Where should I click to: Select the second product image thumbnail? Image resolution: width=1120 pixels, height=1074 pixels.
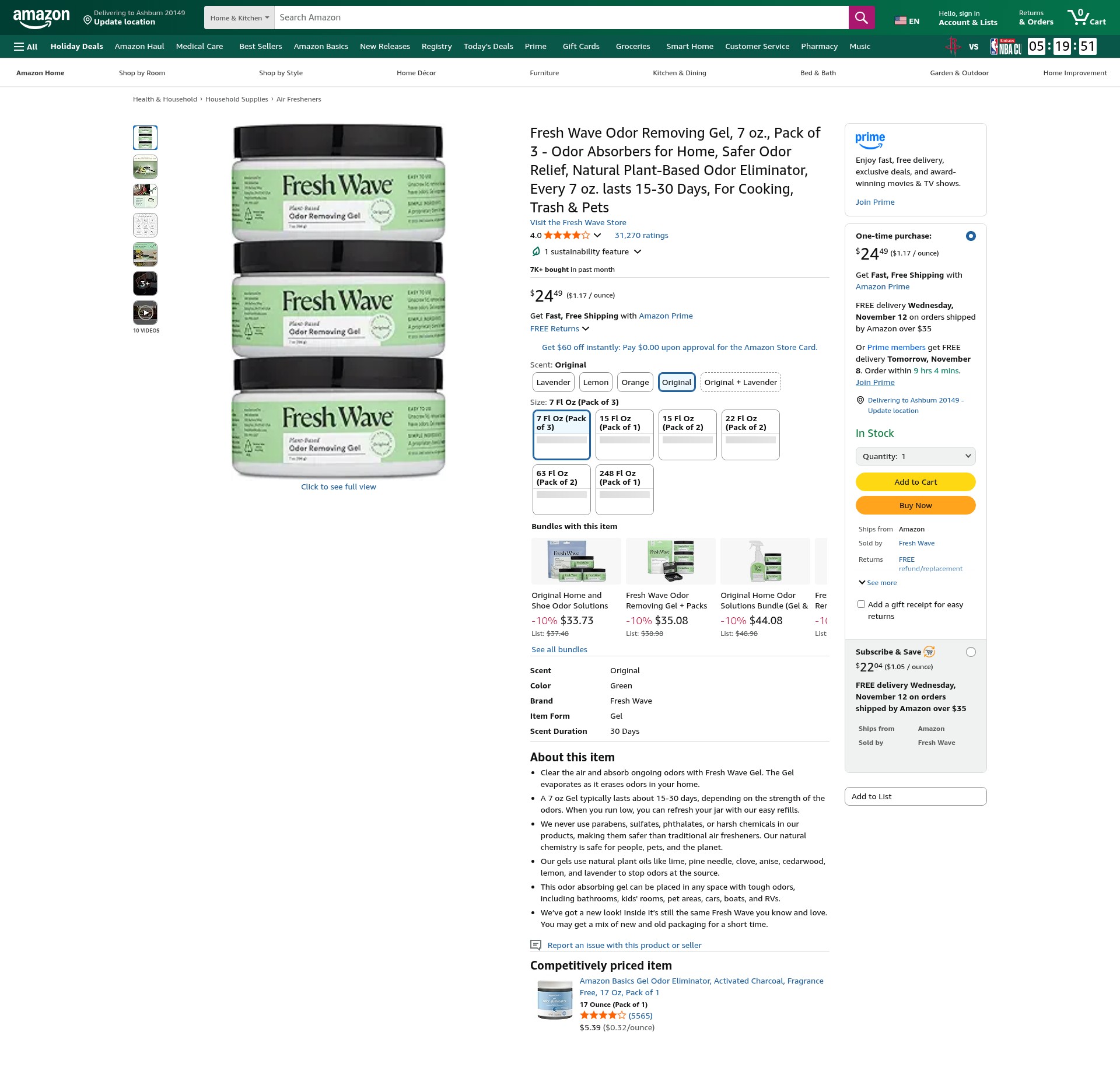pos(145,167)
